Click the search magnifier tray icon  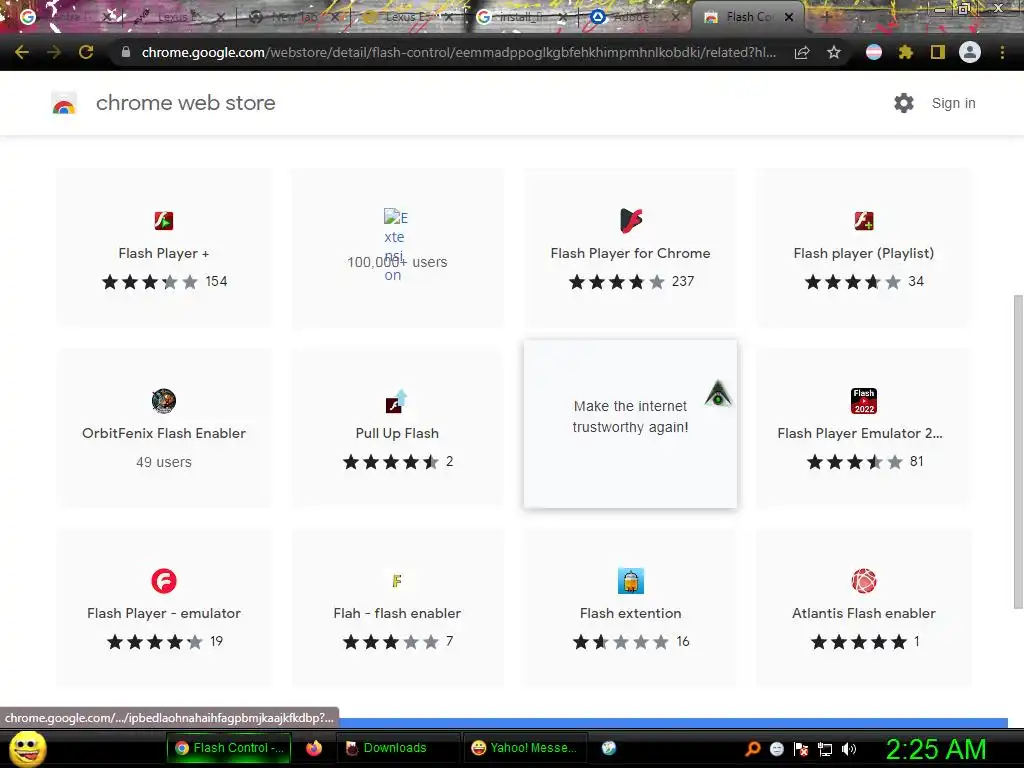click(753, 749)
